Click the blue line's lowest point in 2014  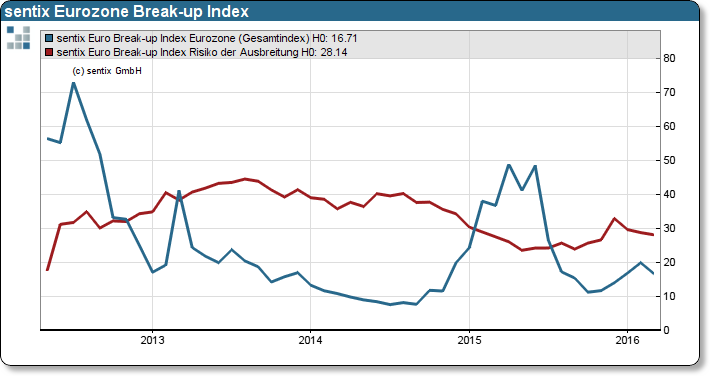[390, 304]
